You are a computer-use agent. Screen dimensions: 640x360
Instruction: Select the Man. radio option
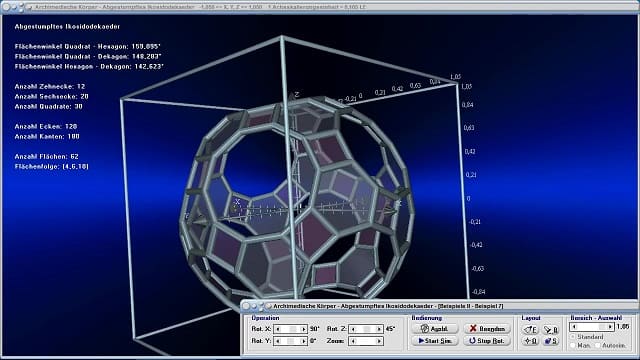(581, 345)
